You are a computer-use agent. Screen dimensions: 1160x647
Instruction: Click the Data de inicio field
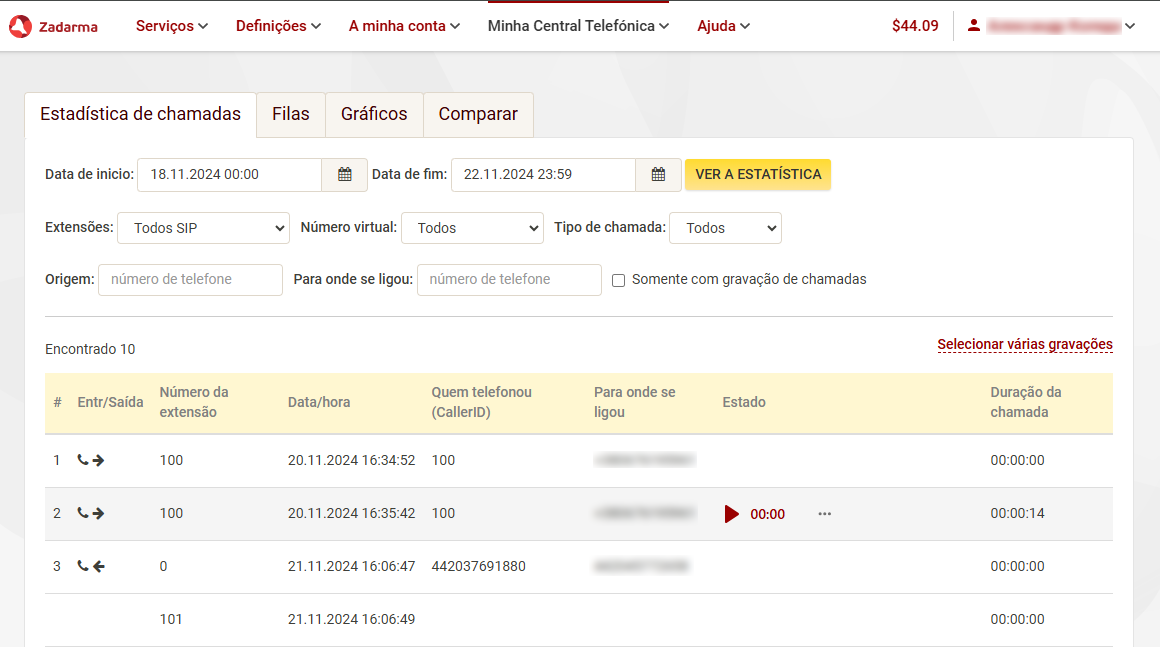229,175
